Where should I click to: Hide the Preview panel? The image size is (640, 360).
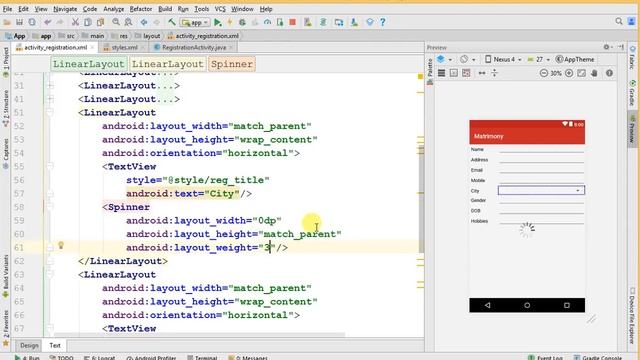tap(620, 47)
